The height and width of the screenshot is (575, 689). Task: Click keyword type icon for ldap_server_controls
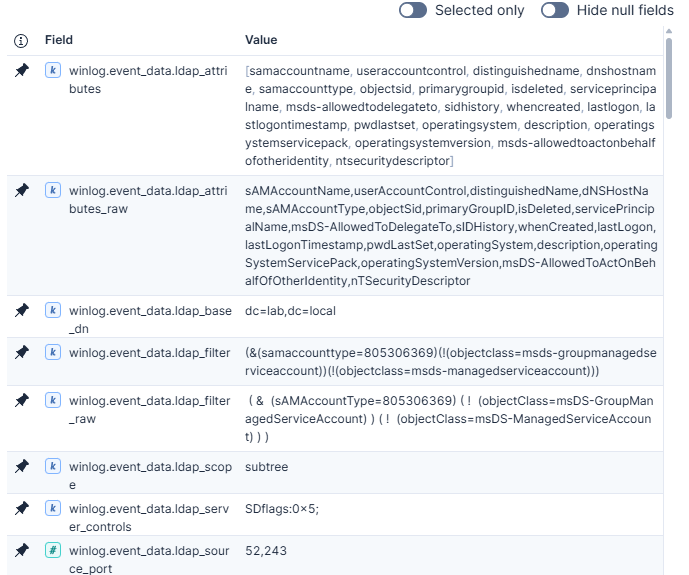coord(53,508)
